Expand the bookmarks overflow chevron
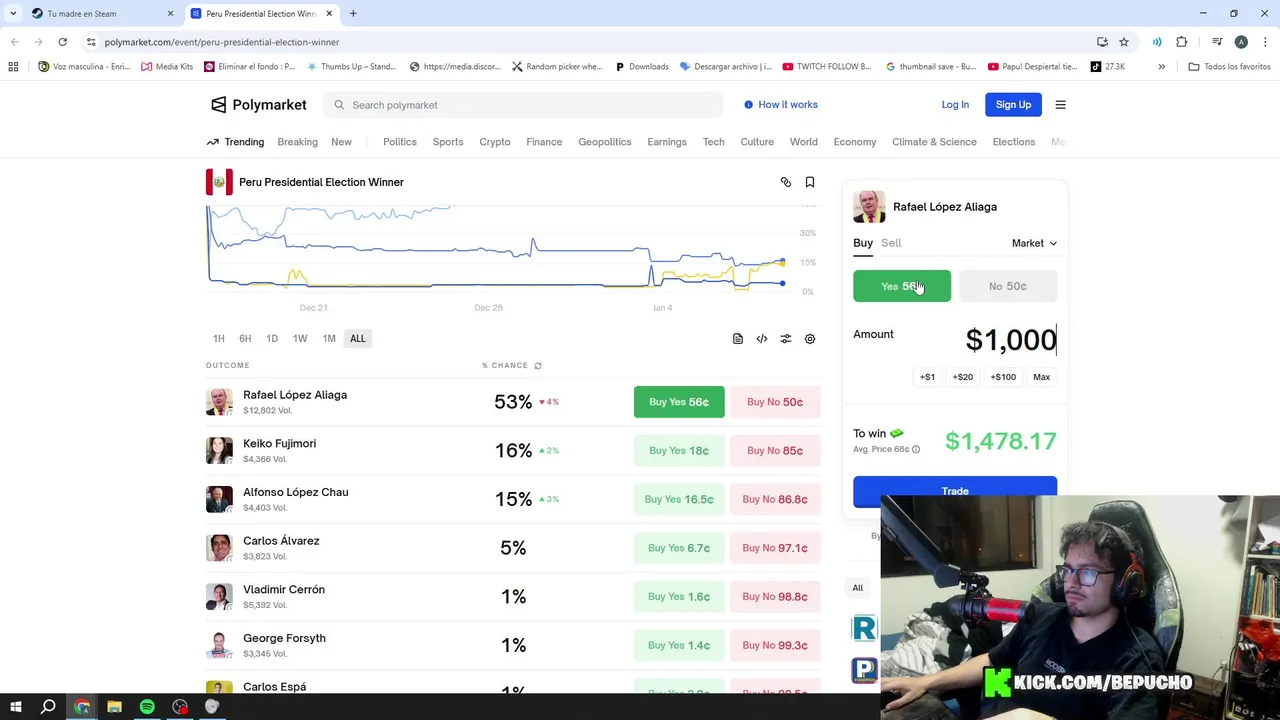The width and height of the screenshot is (1280, 720). (1161, 67)
